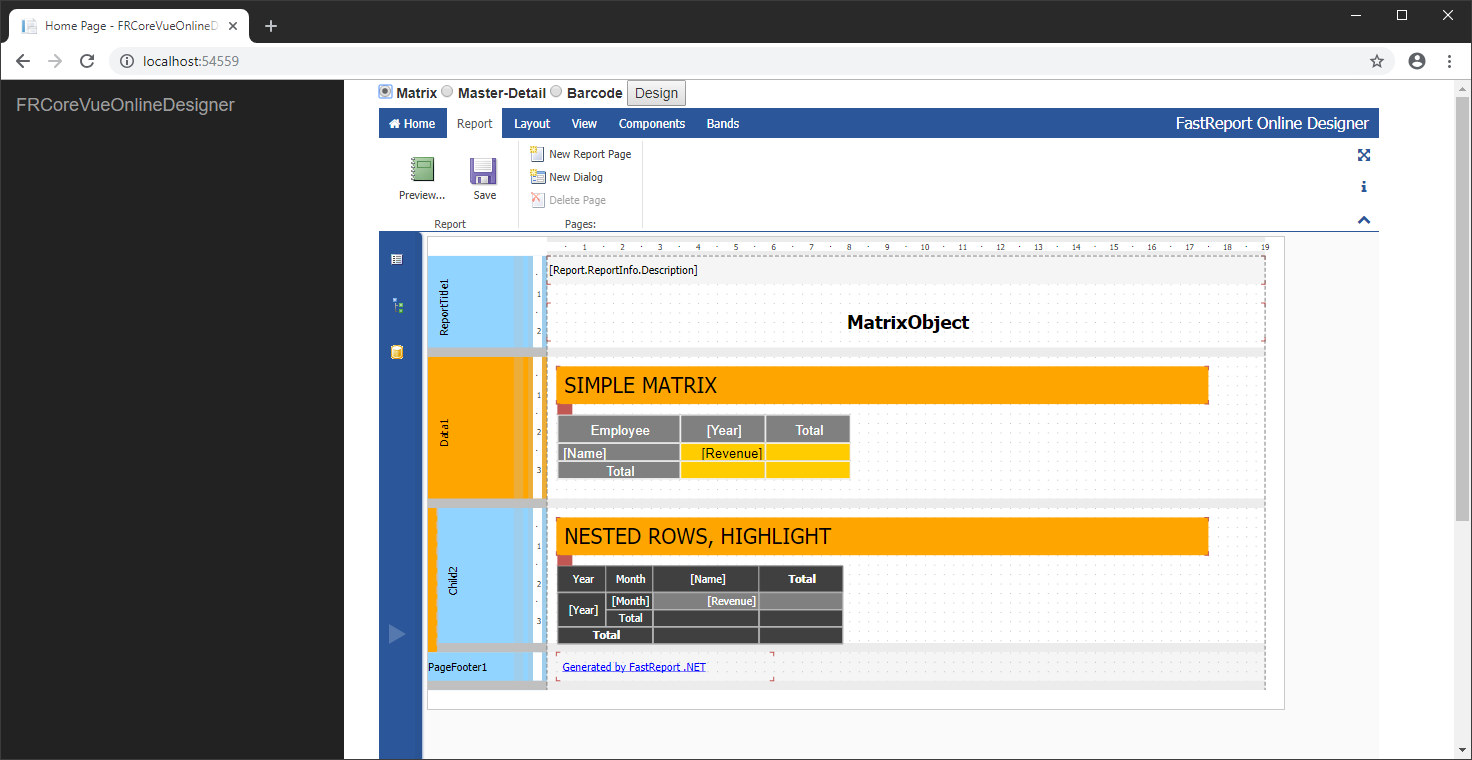Toggle fullscreen designer icon

tap(1364, 155)
